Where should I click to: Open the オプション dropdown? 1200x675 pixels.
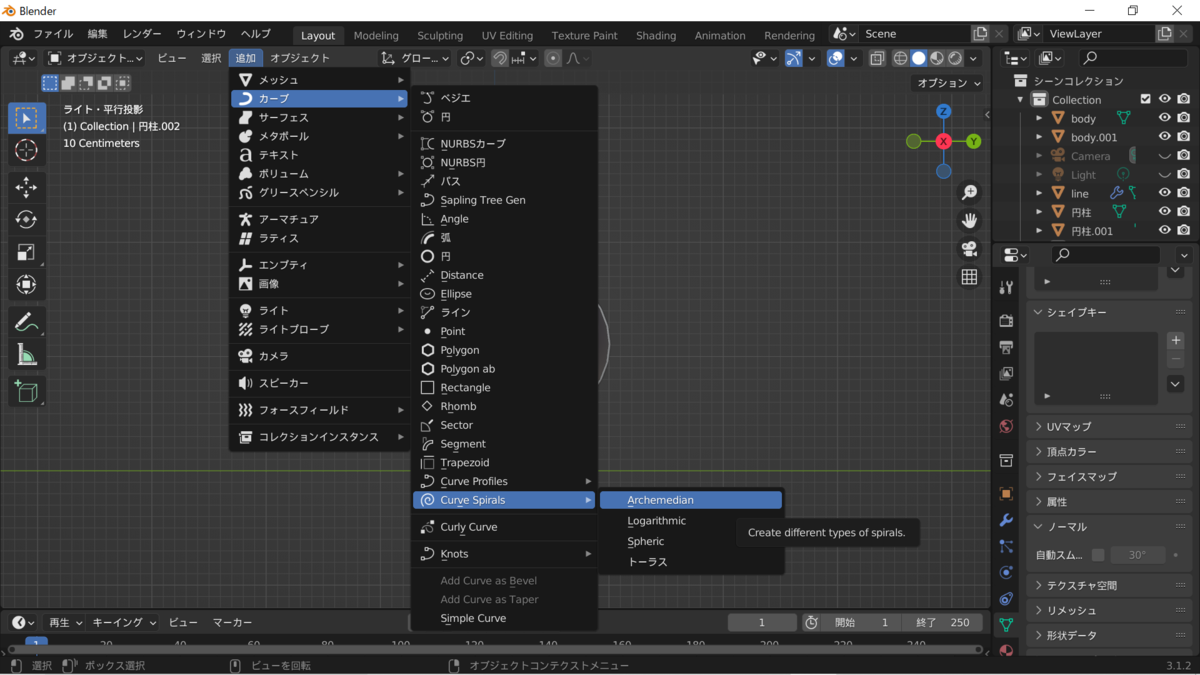coord(949,83)
